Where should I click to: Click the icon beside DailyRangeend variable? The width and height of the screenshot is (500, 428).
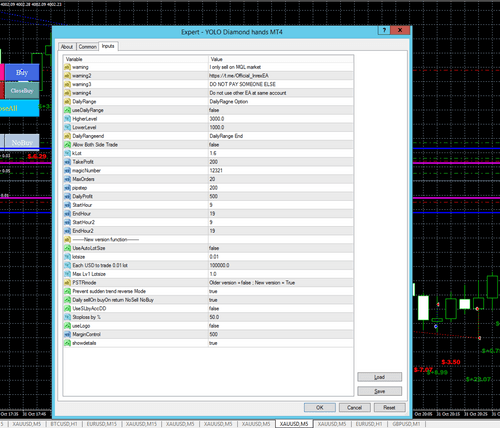pos(68,136)
